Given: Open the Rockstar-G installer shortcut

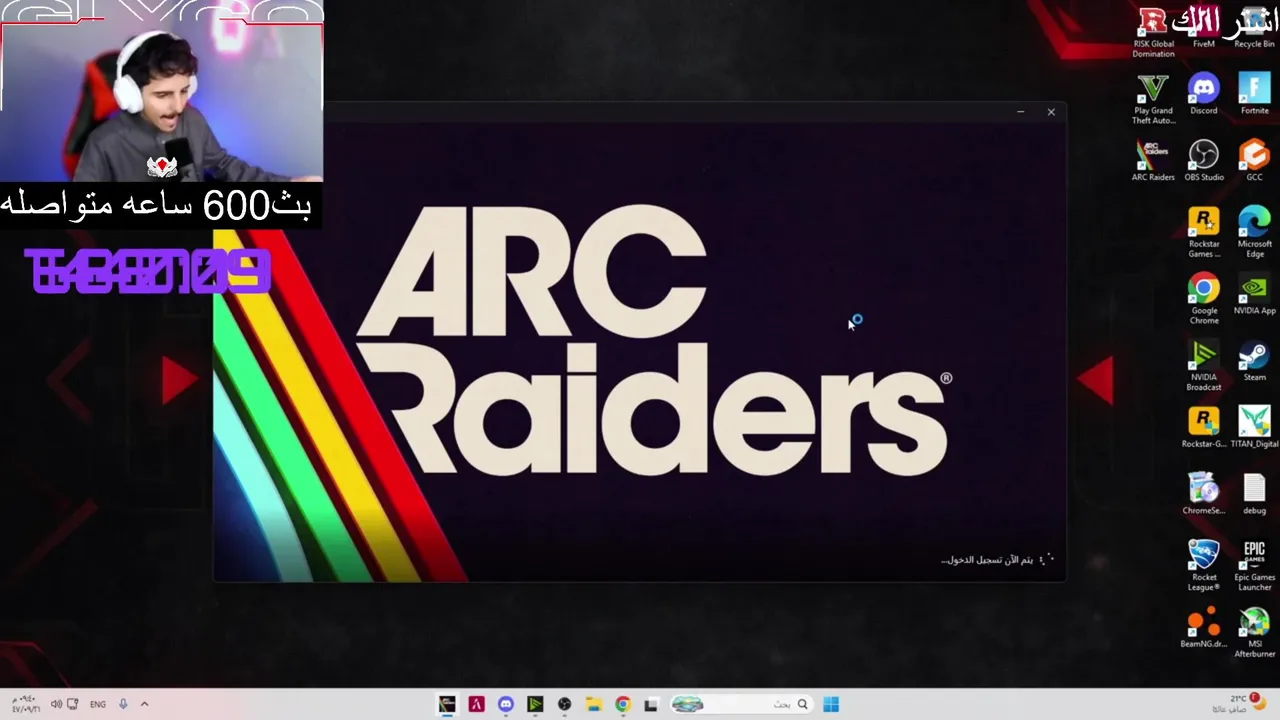Looking at the screenshot, I should pos(1204,428).
